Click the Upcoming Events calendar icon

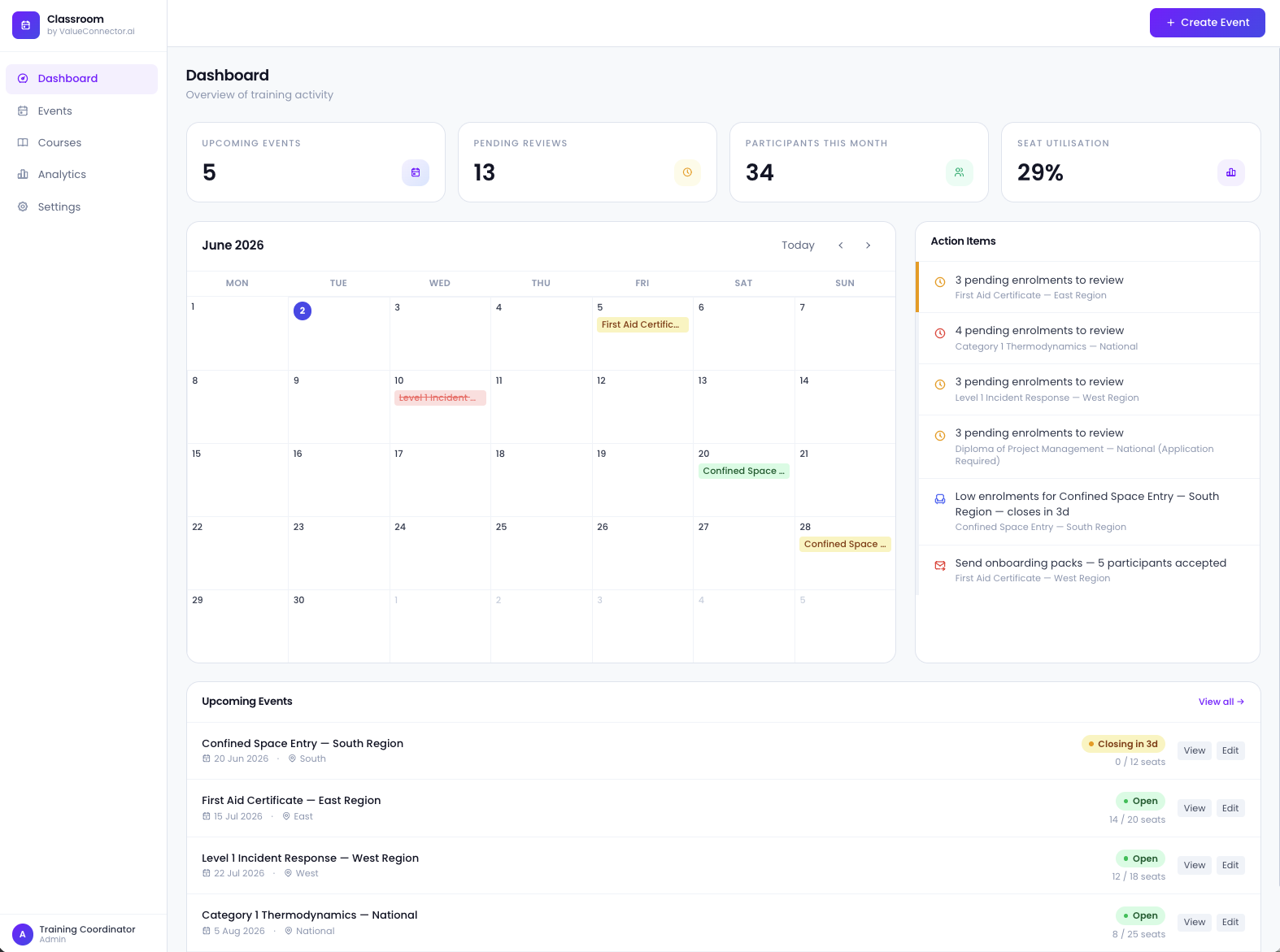click(x=416, y=172)
